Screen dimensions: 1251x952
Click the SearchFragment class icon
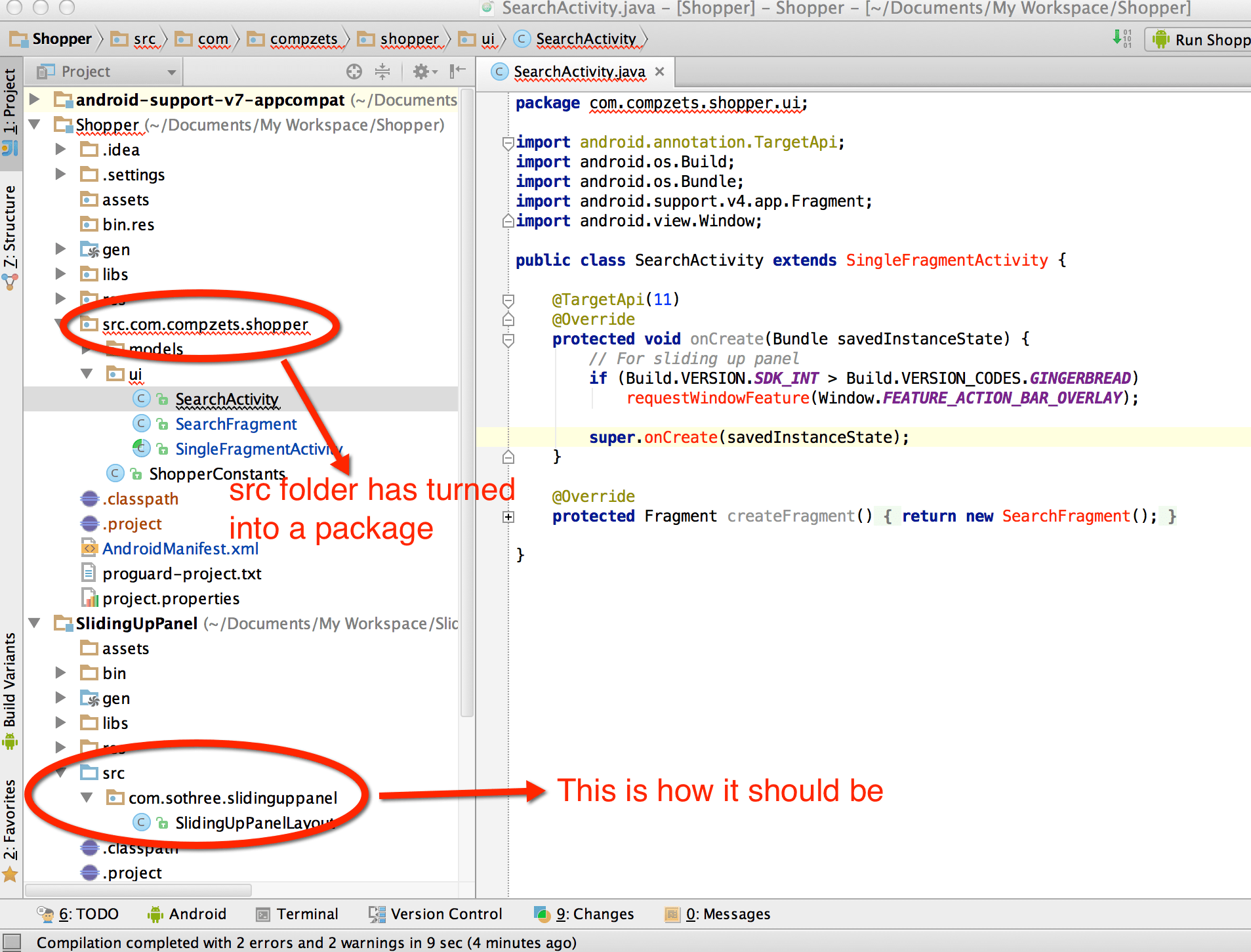pyautogui.click(x=141, y=423)
